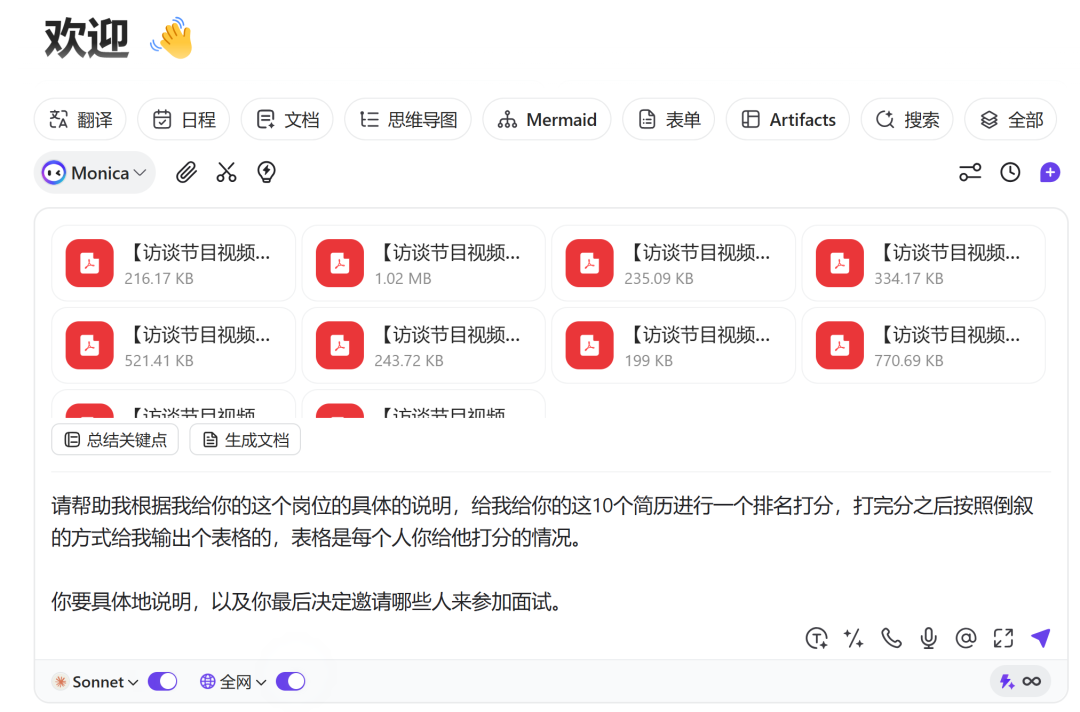
Task: Open the 1.02 MB PDF attachment card
Action: [x=423, y=263]
